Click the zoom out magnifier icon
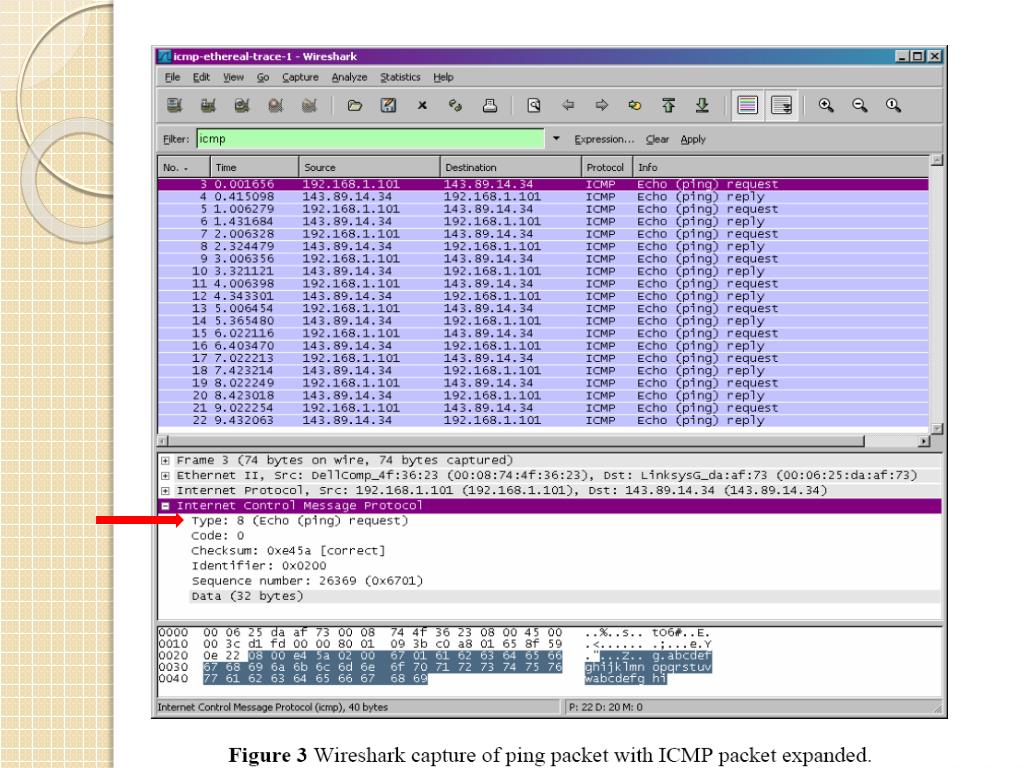The height and width of the screenshot is (768, 1024). (860, 105)
